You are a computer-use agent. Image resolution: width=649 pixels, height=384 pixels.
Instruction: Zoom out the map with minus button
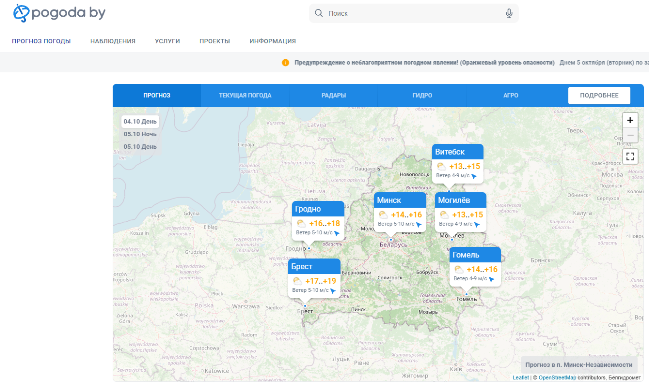[630, 135]
